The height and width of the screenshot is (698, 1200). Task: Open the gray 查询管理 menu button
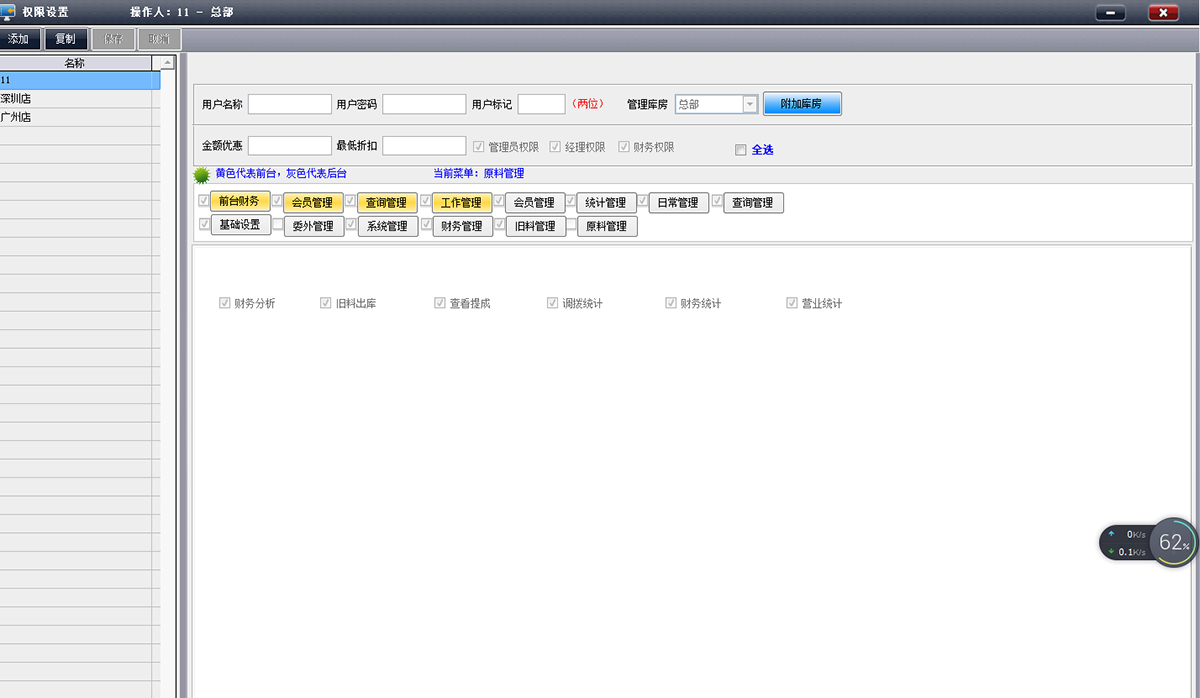[x=754, y=203]
